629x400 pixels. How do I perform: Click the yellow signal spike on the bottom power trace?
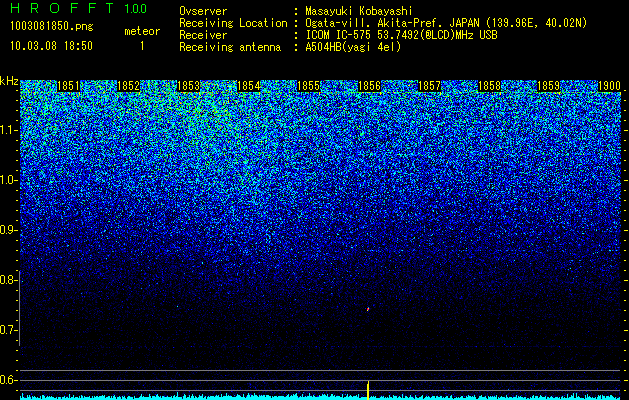[x=368, y=390]
